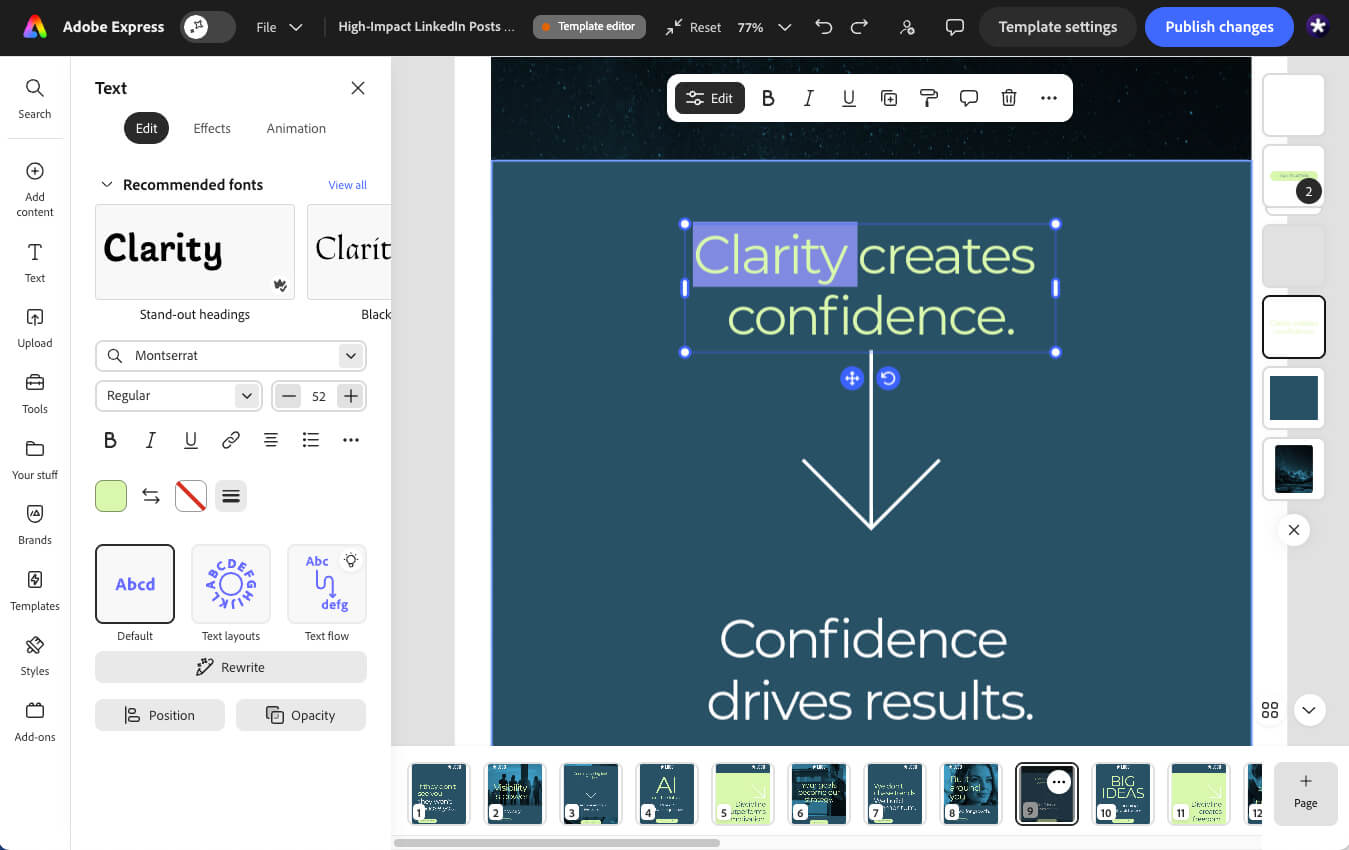Screen dimensions: 1349x850
Task: Click the Rewrite button
Action: coord(231,667)
